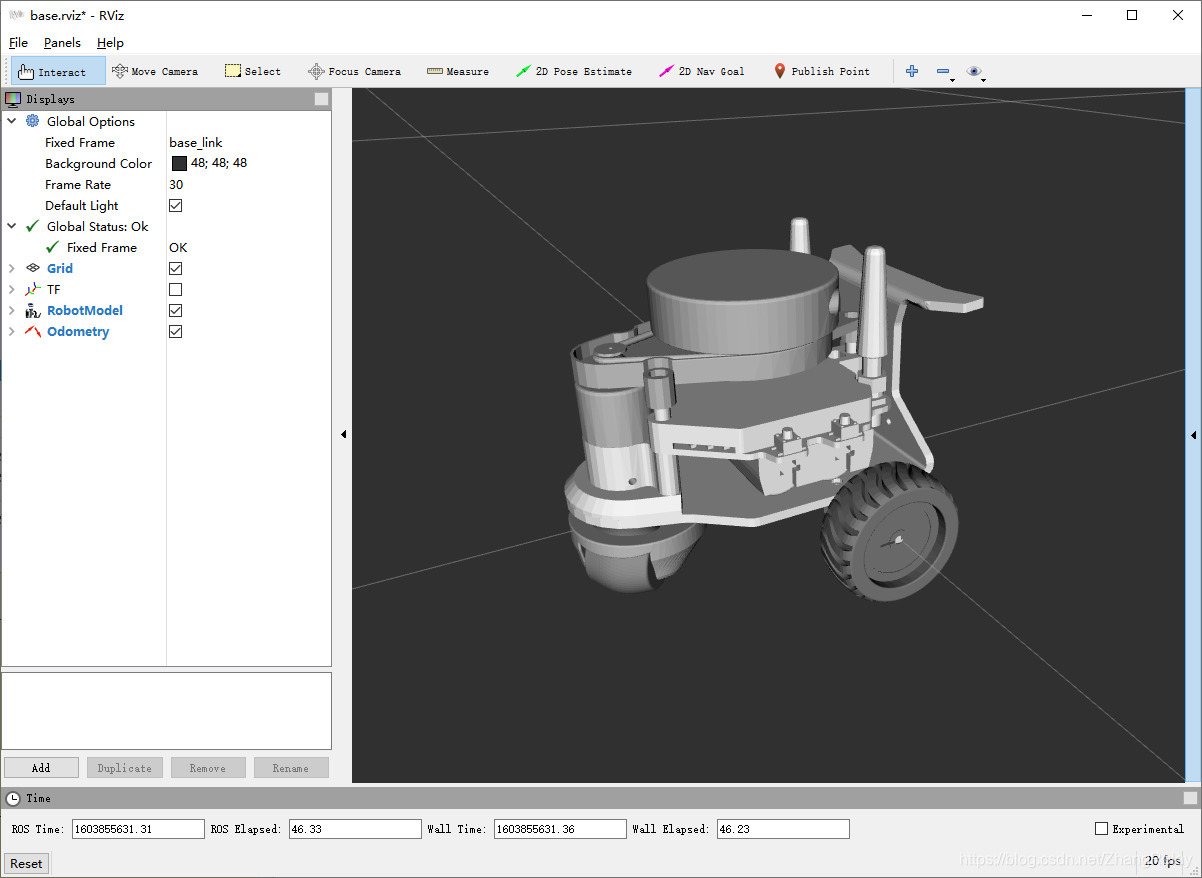
Task: Click the blue plus add-tool icon
Action: click(911, 72)
